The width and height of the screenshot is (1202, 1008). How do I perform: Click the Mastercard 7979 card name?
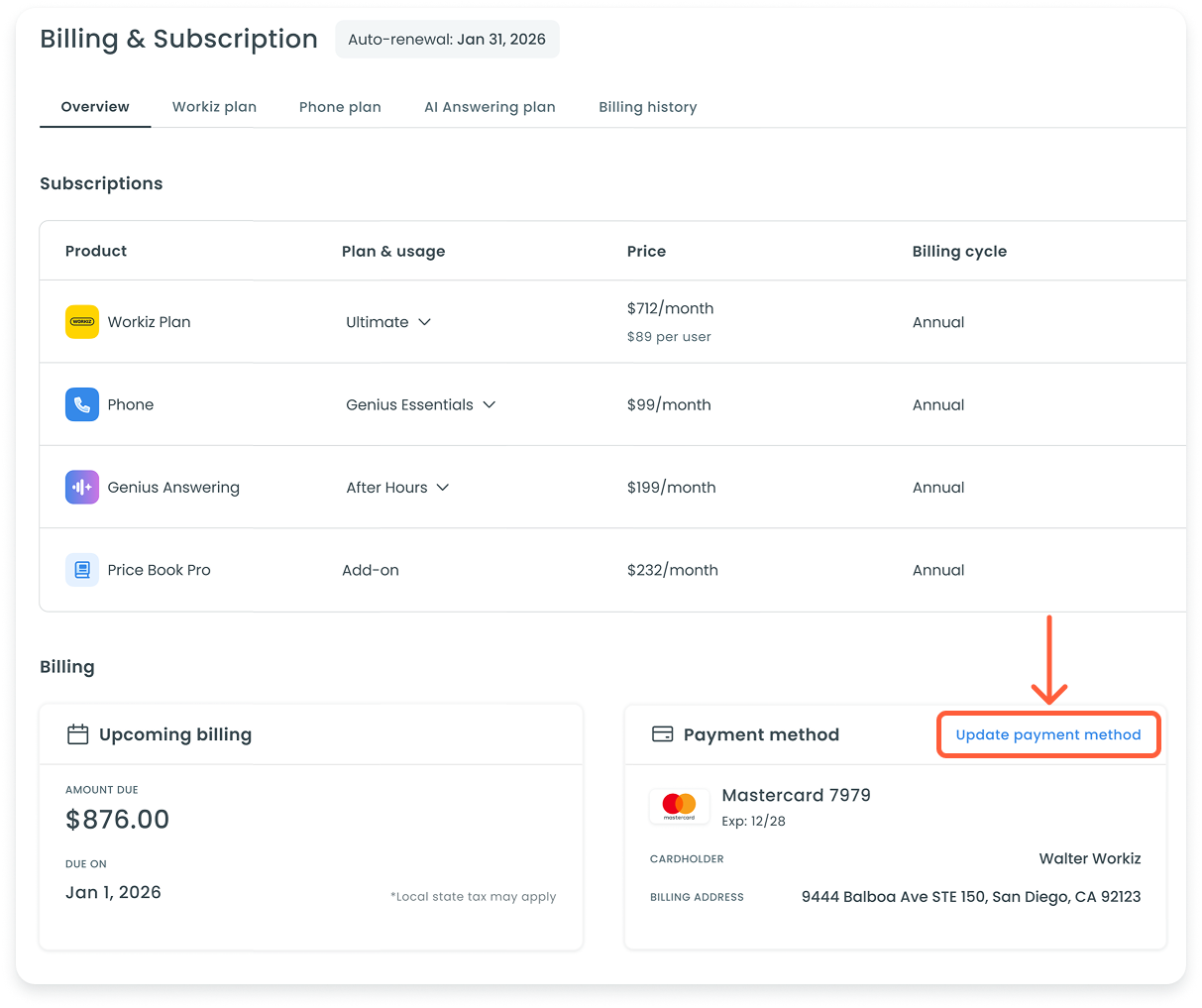coord(796,795)
